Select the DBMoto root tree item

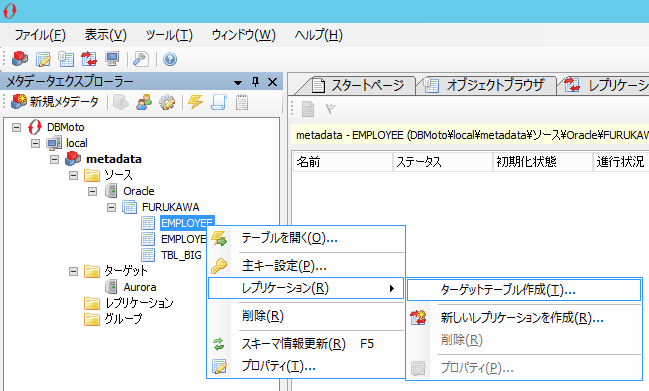(65, 127)
